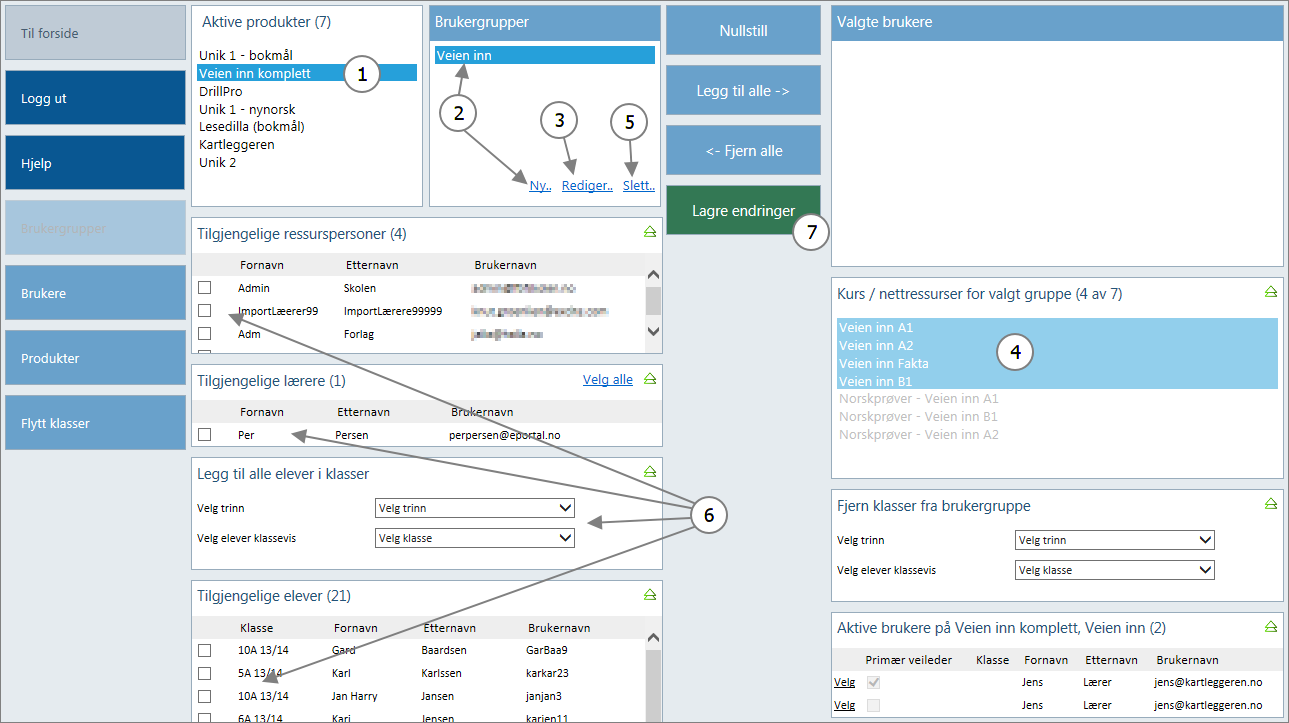
Task: Select Norskprøver - Veien inn B1 course
Action: click(1057, 416)
